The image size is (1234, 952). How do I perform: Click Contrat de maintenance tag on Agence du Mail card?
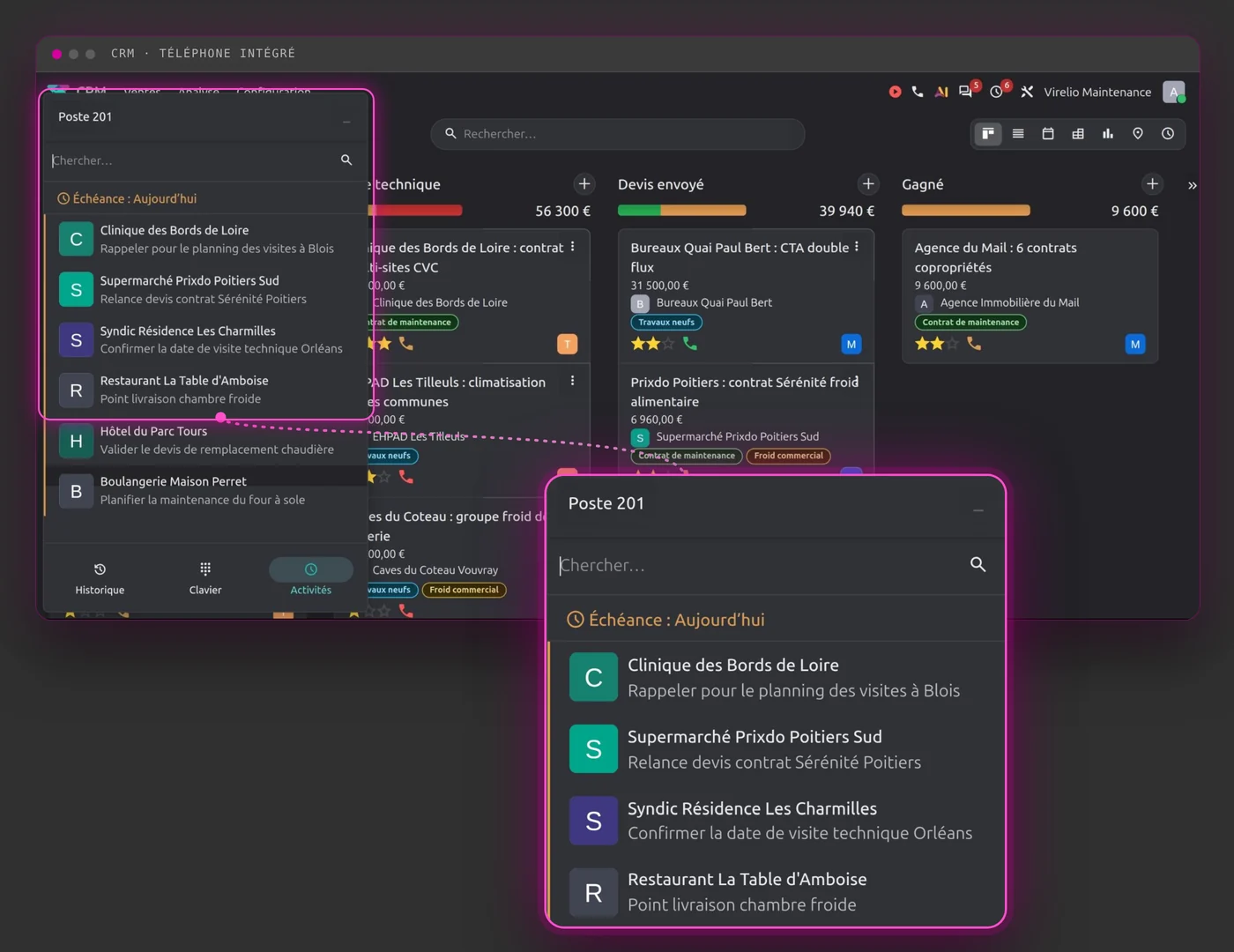tap(970, 322)
